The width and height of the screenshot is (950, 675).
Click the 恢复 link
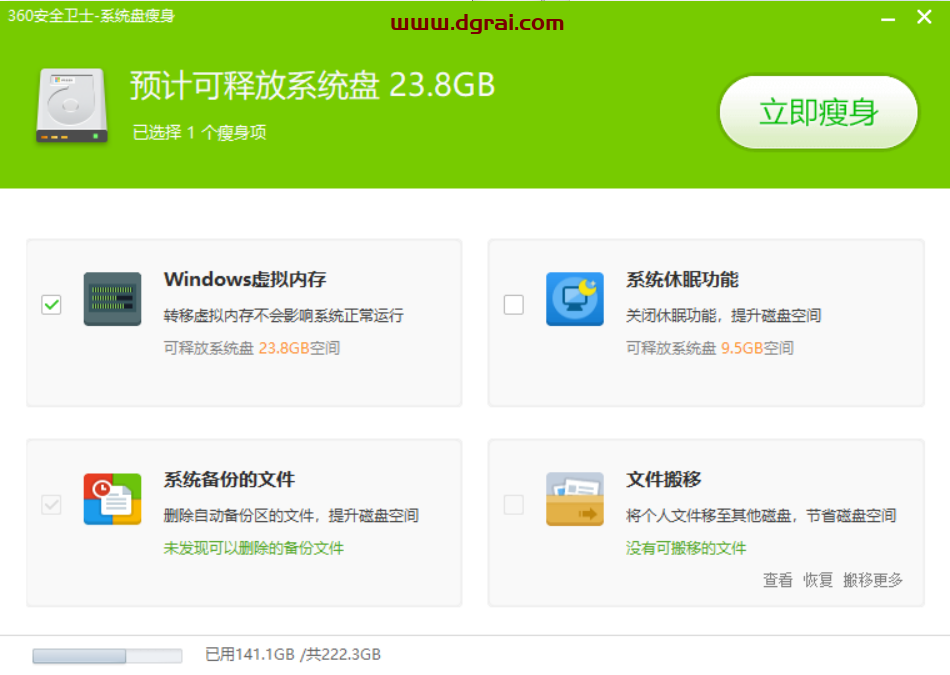tap(818, 580)
